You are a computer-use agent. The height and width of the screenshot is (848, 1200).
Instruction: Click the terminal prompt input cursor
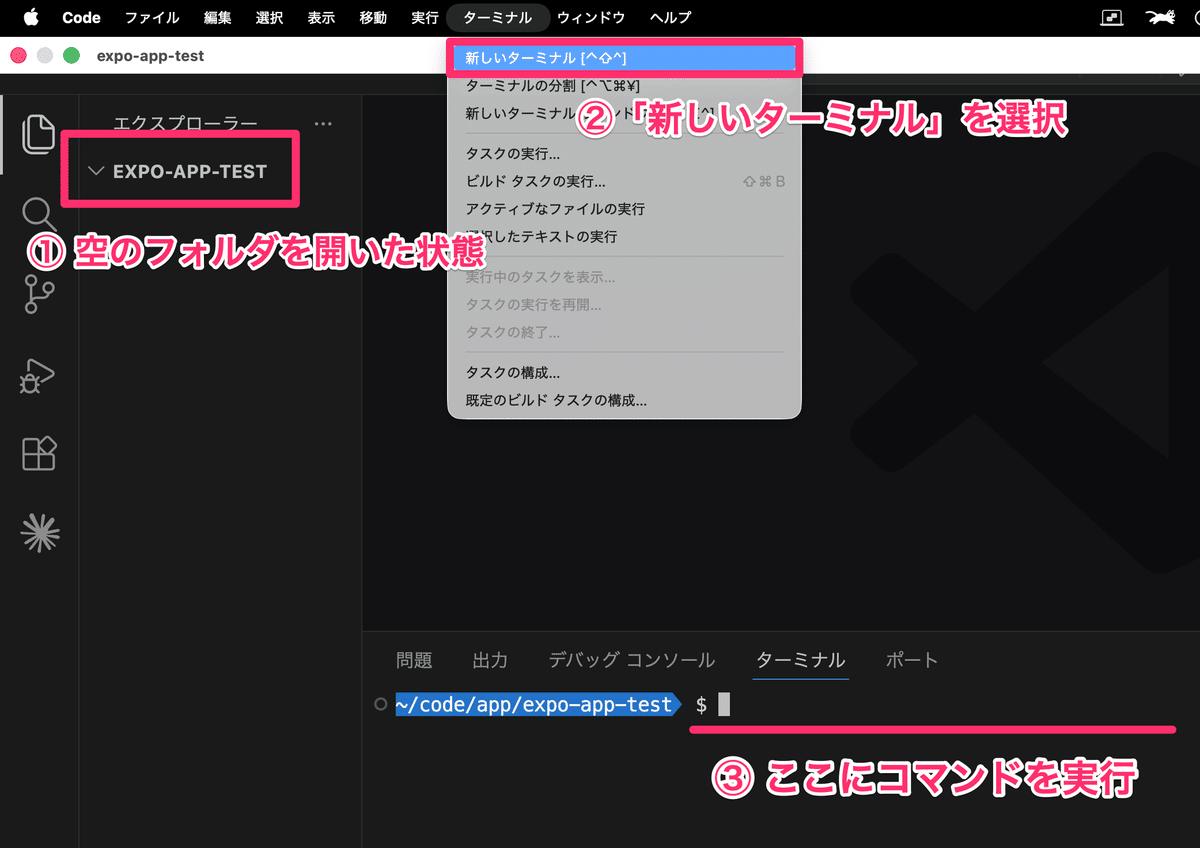pos(724,705)
